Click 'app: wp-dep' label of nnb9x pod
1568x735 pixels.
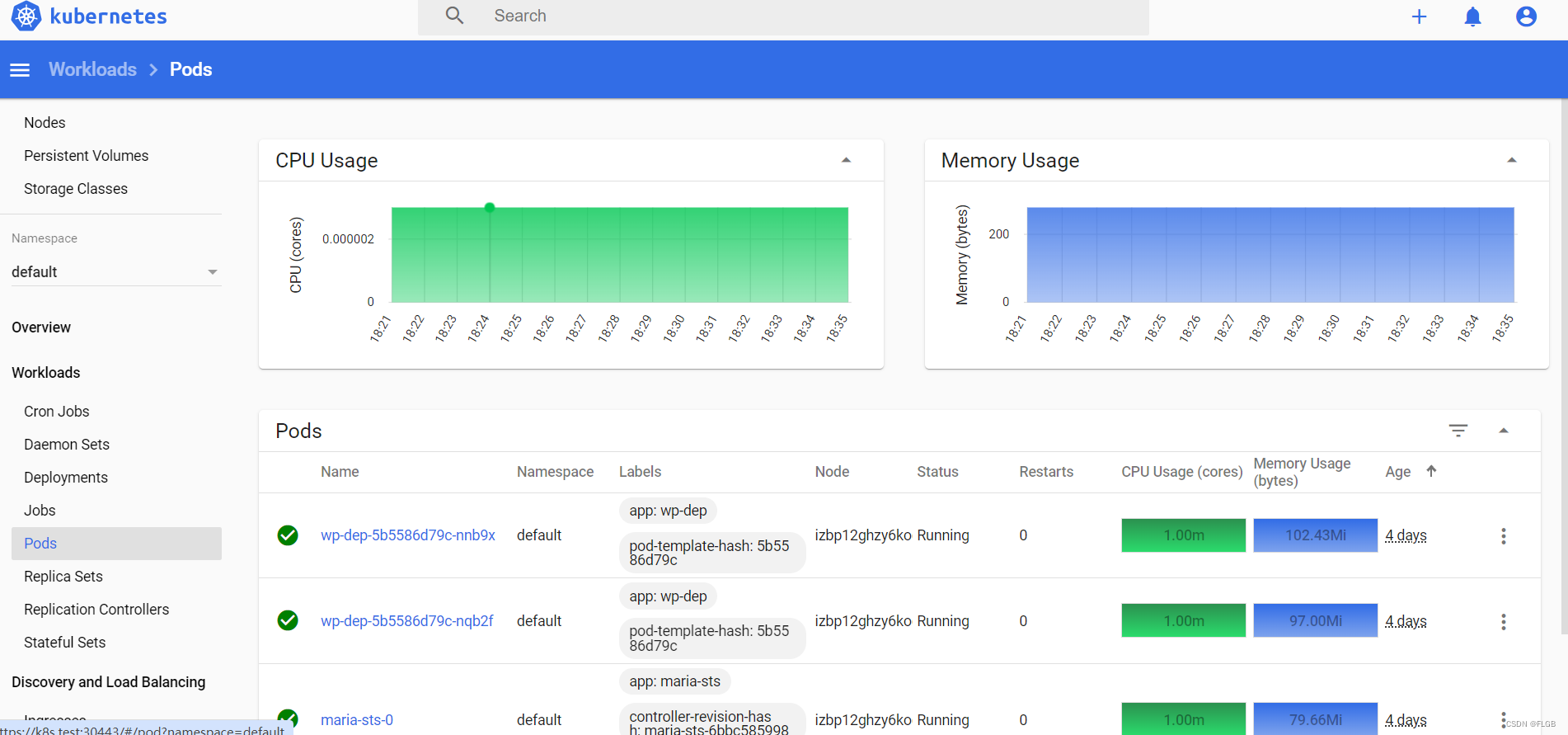click(668, 511)
